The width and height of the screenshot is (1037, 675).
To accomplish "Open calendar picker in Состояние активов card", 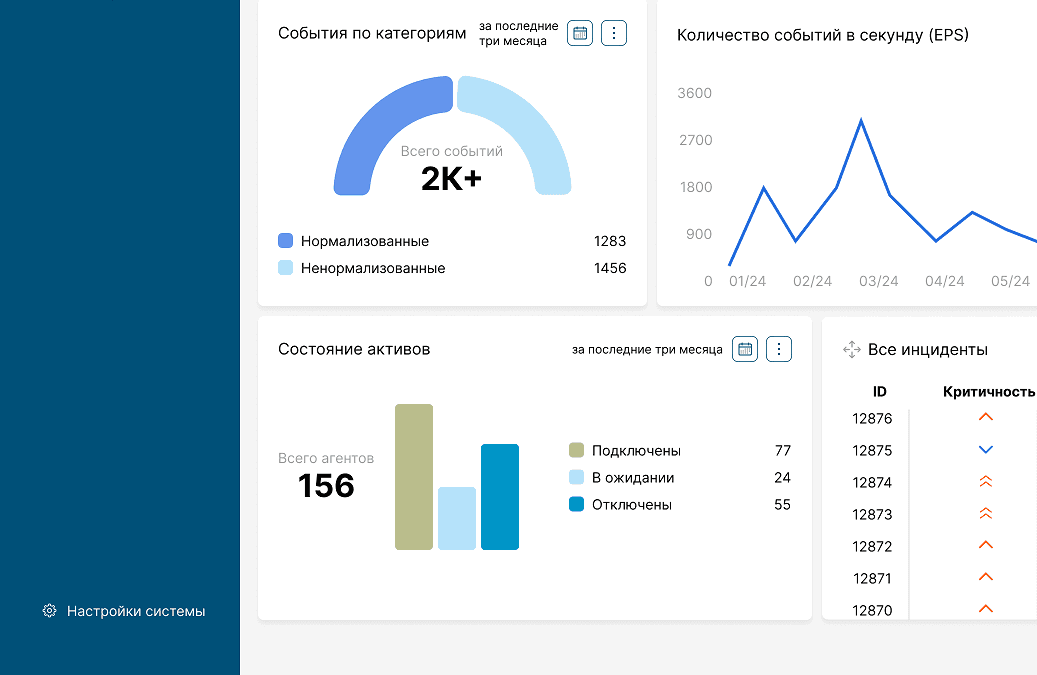I will [x=745, y=349].
